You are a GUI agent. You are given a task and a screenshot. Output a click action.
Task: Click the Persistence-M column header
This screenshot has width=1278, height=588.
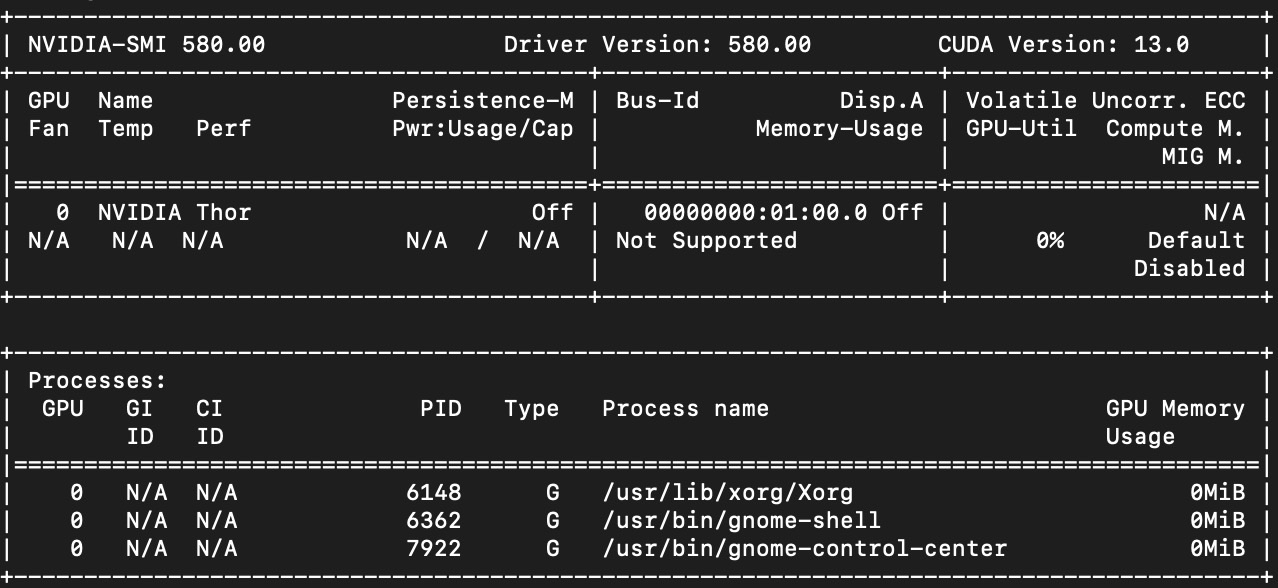(x=482, y=101)
